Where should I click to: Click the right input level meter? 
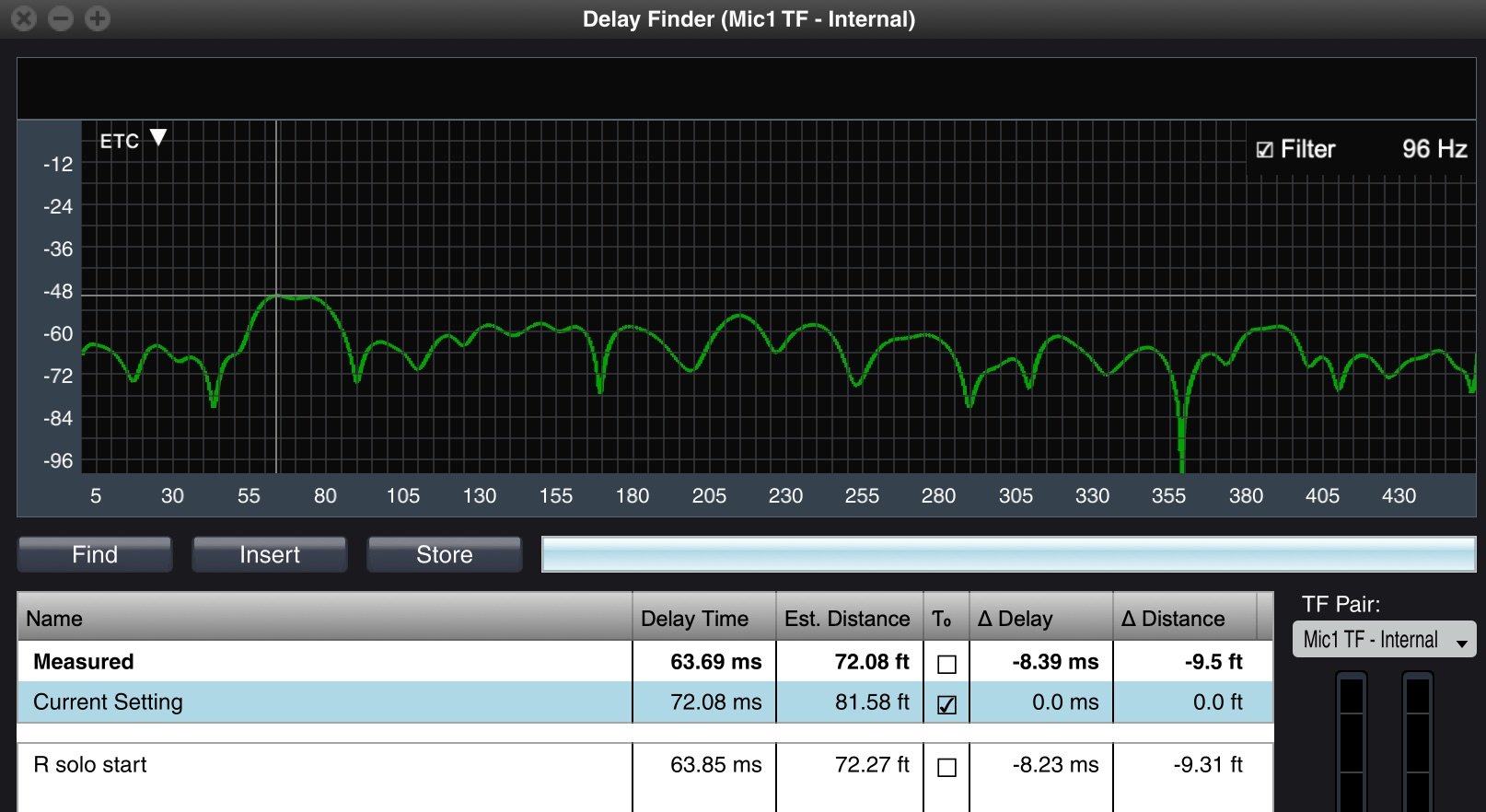1418,742
